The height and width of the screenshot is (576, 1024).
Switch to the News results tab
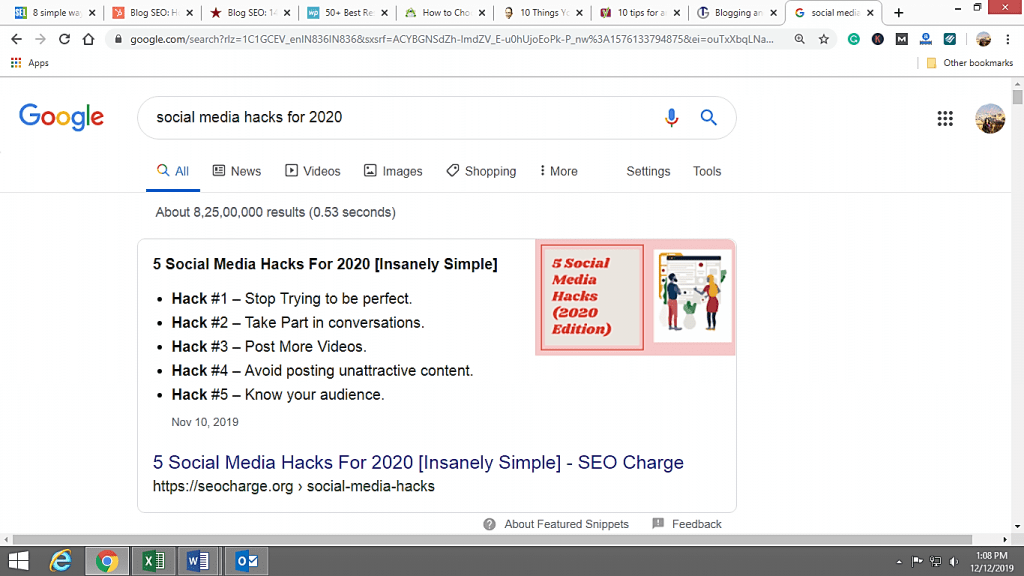pos(236,171)
